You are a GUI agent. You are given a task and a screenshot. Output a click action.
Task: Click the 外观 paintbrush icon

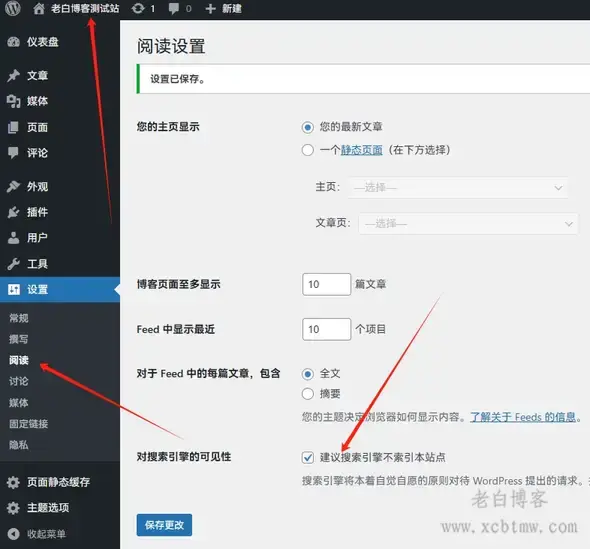[14, 186]
